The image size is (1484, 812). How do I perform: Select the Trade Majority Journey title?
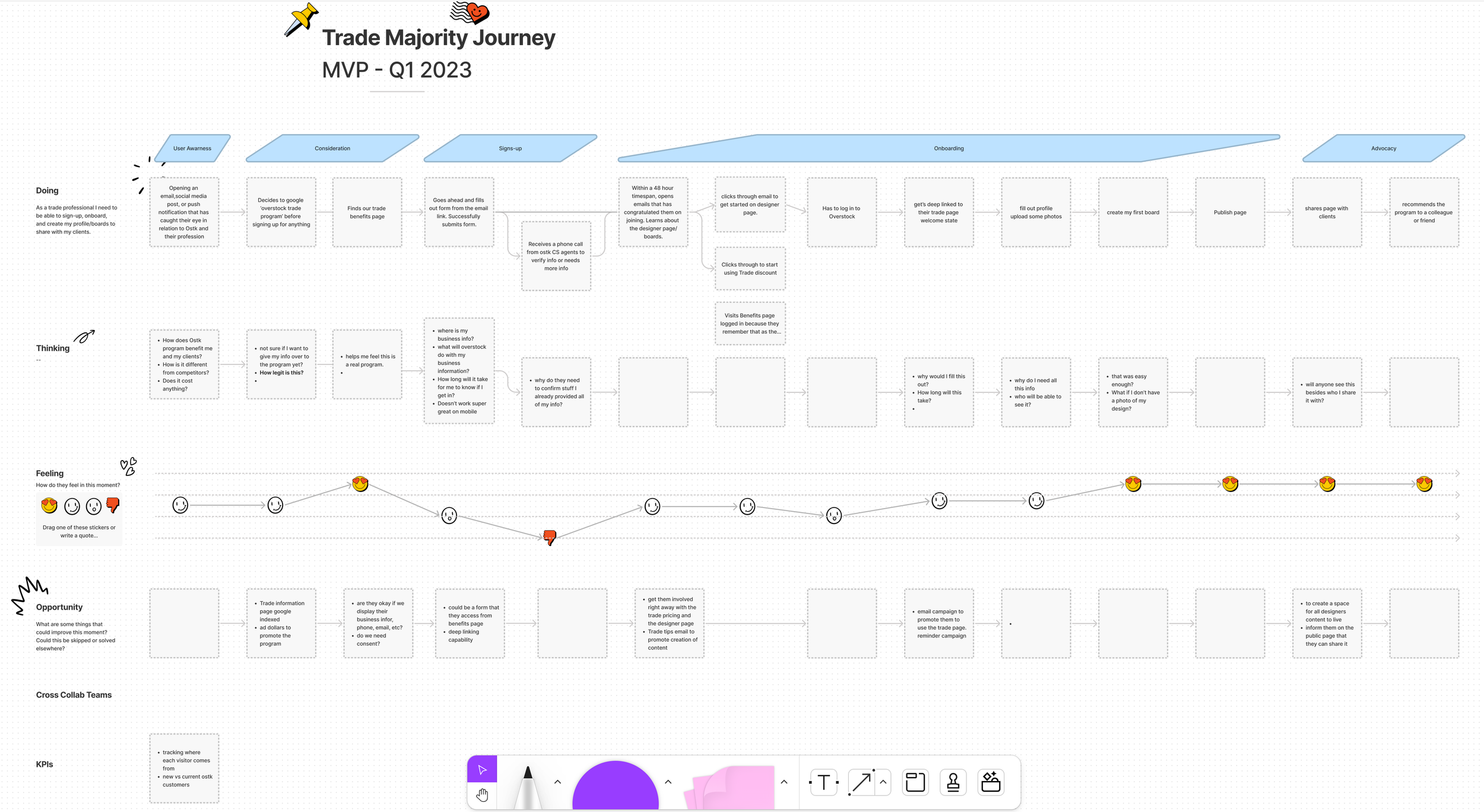point(438,38)
